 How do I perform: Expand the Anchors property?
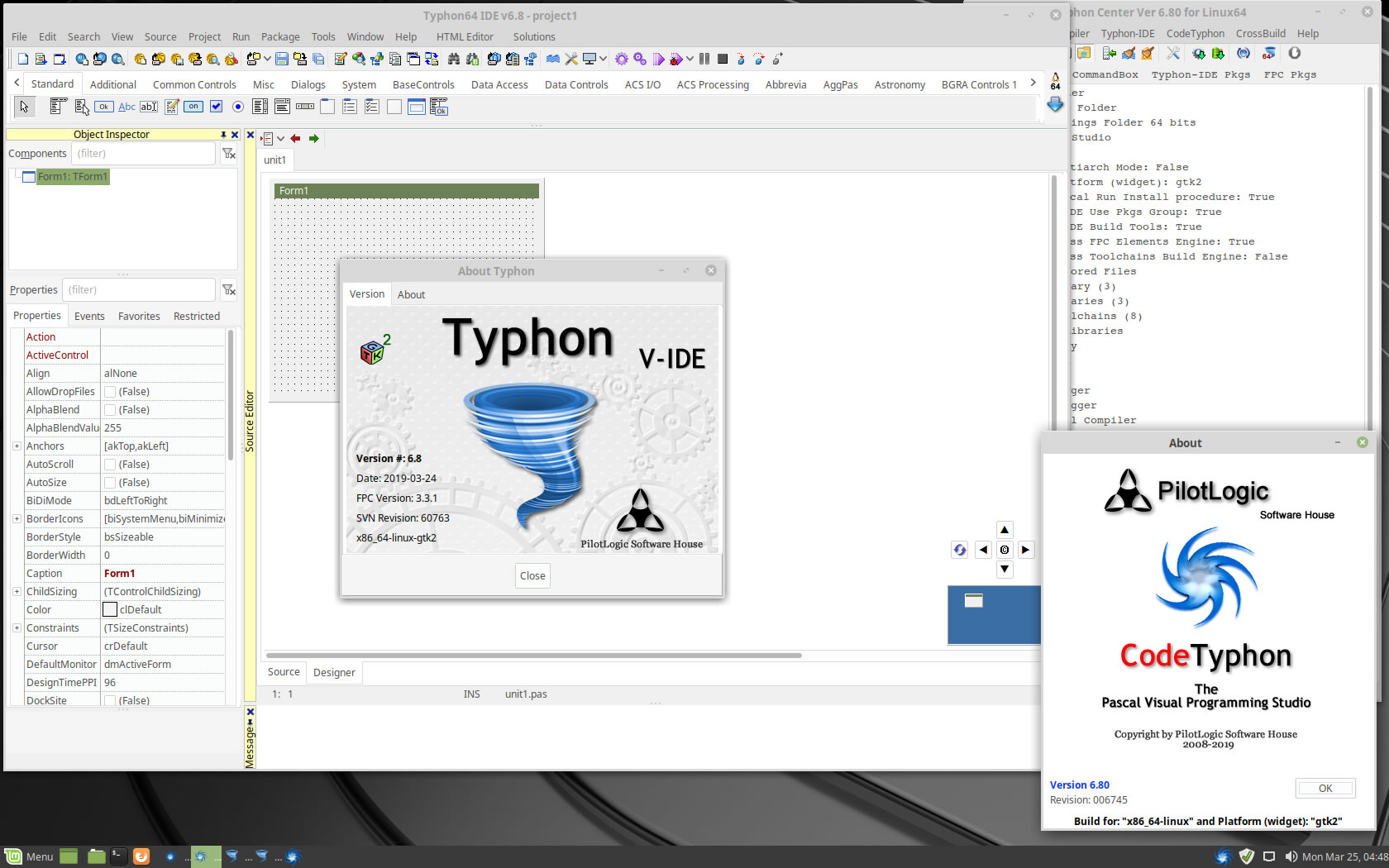click(x=17, y=446)
